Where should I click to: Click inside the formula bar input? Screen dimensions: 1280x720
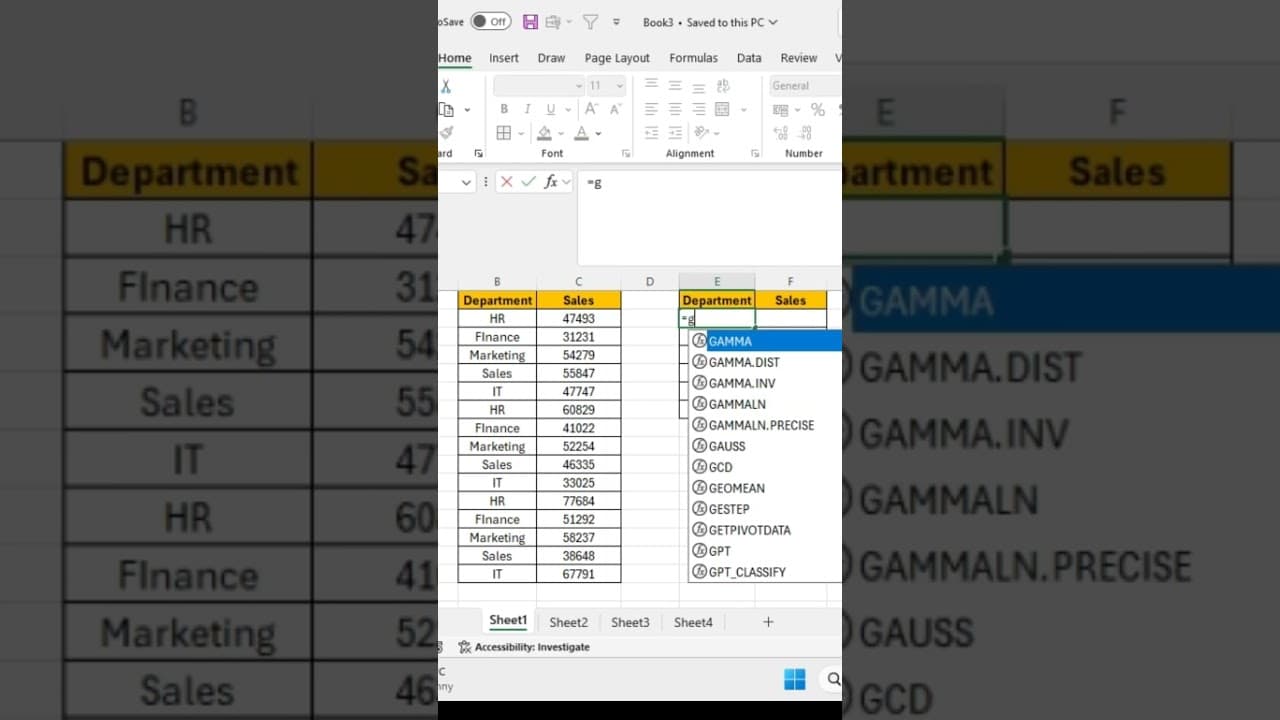(x=709, y=217)
